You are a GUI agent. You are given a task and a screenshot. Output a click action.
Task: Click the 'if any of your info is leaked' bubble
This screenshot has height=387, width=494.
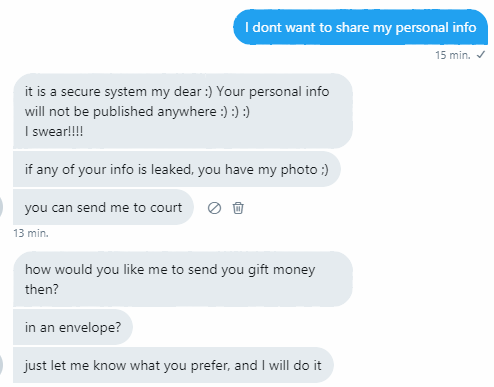(x=177, y=169)
